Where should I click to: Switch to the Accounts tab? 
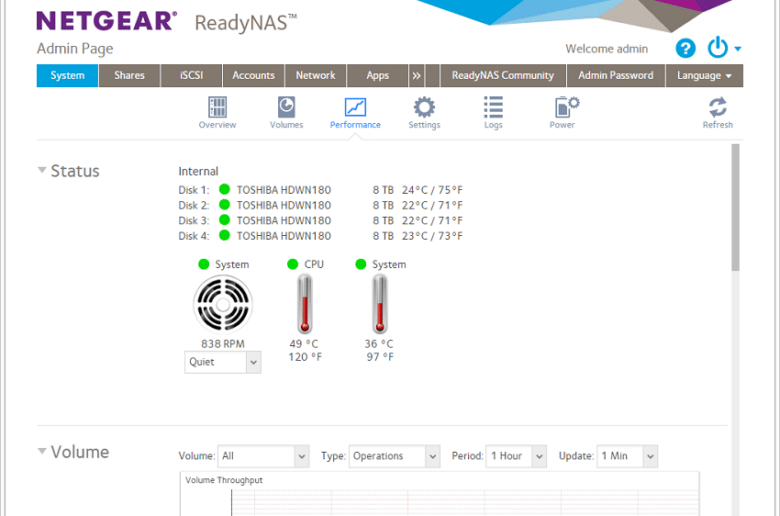pos(254,76)
